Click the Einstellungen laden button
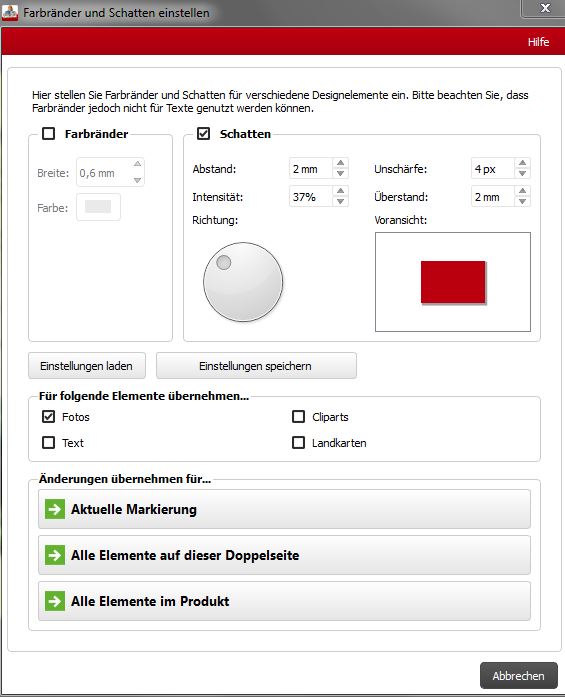 87,366
